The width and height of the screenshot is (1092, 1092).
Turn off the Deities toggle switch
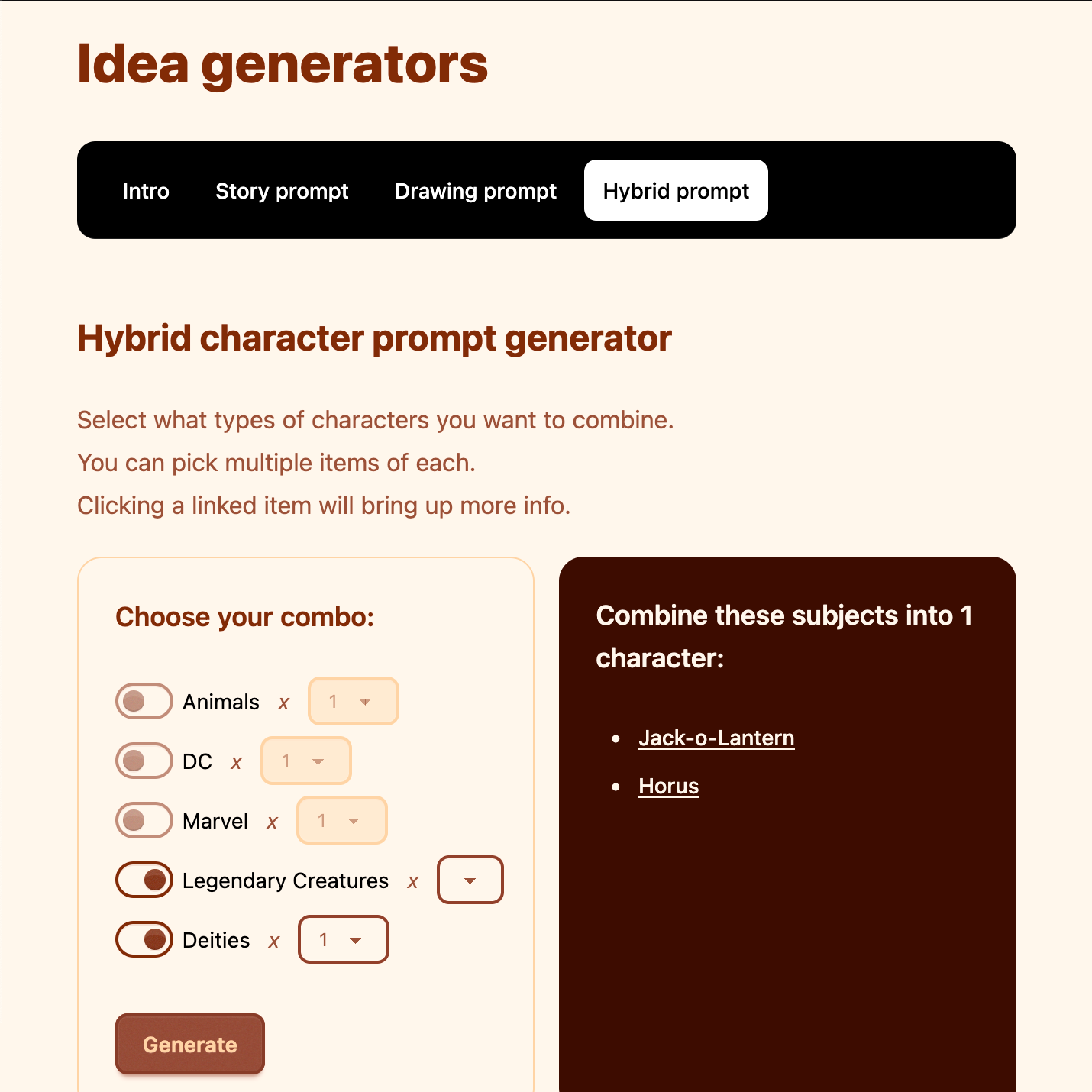144,939
